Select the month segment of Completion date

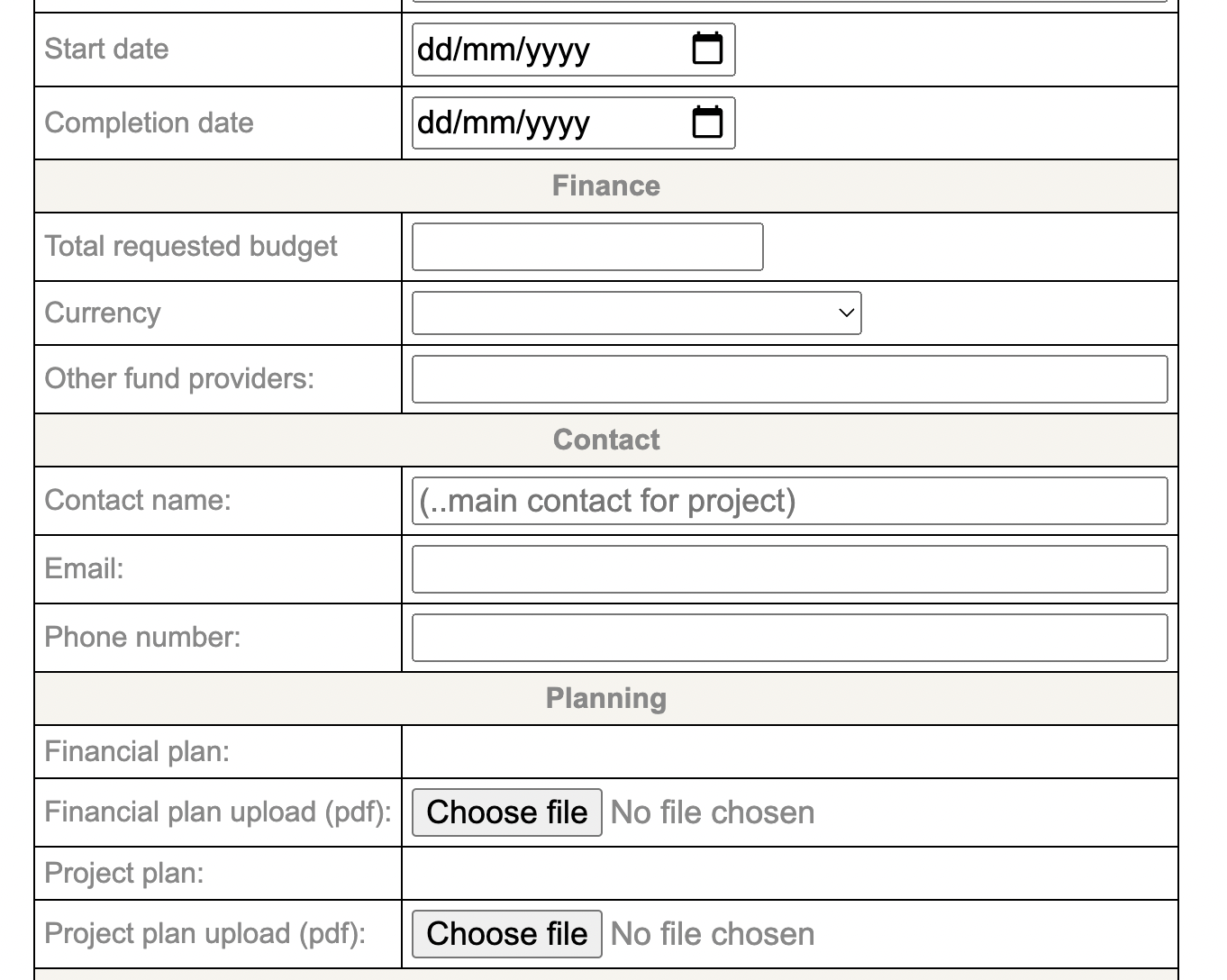pos(486,123)
